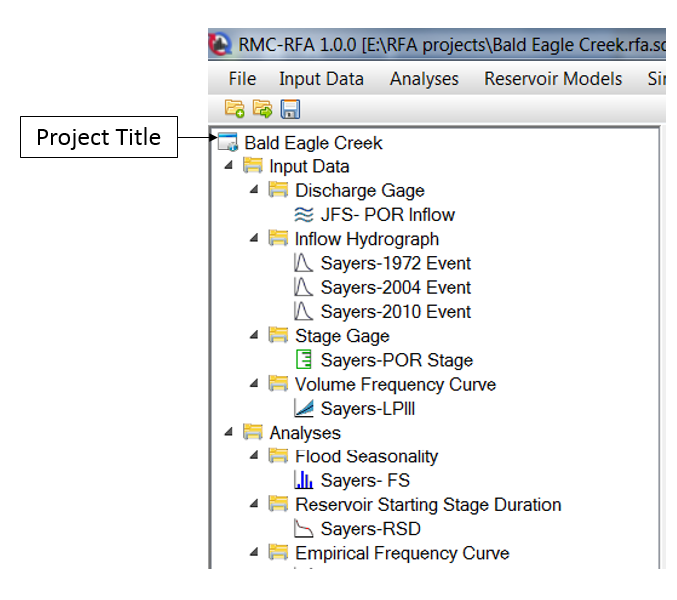Click the Discharge Gage folder icon
The width and height of the screenshot is (677, 600).
(278, 189)
